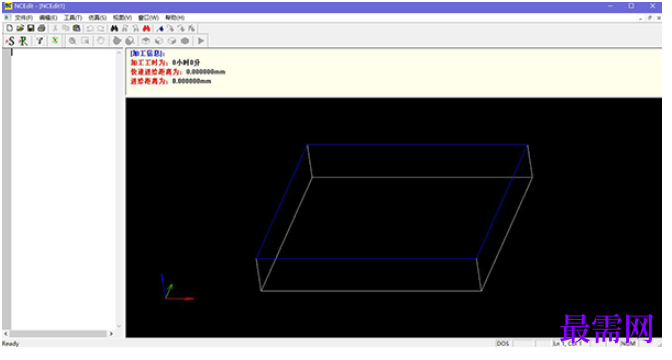Click the black binoculars find icon

pos(114,28)
